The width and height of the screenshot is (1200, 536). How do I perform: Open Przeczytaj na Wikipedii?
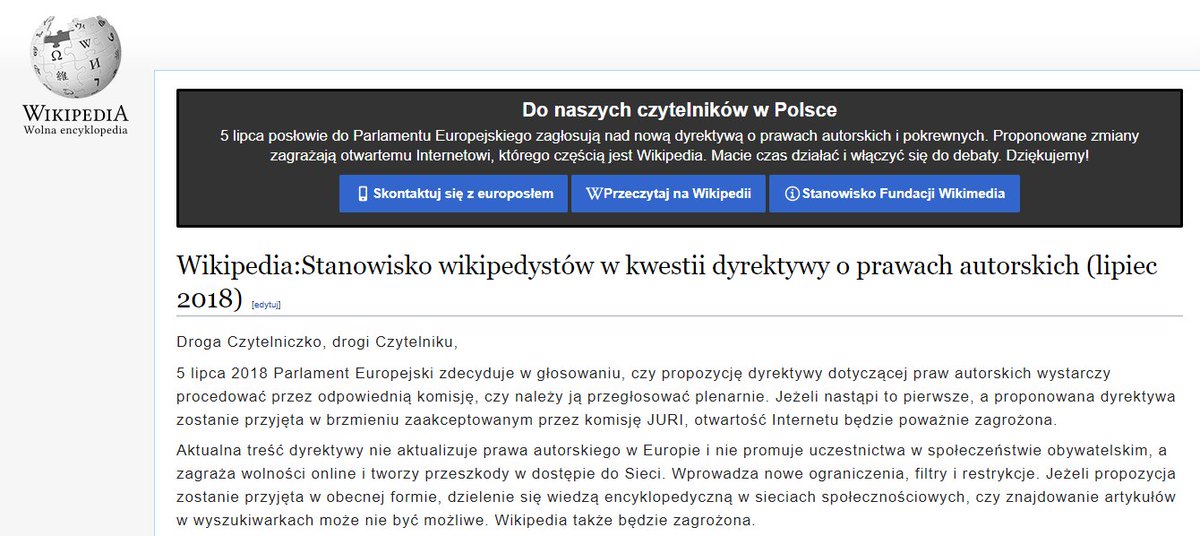pyautogui.click(x=666, y=194)
